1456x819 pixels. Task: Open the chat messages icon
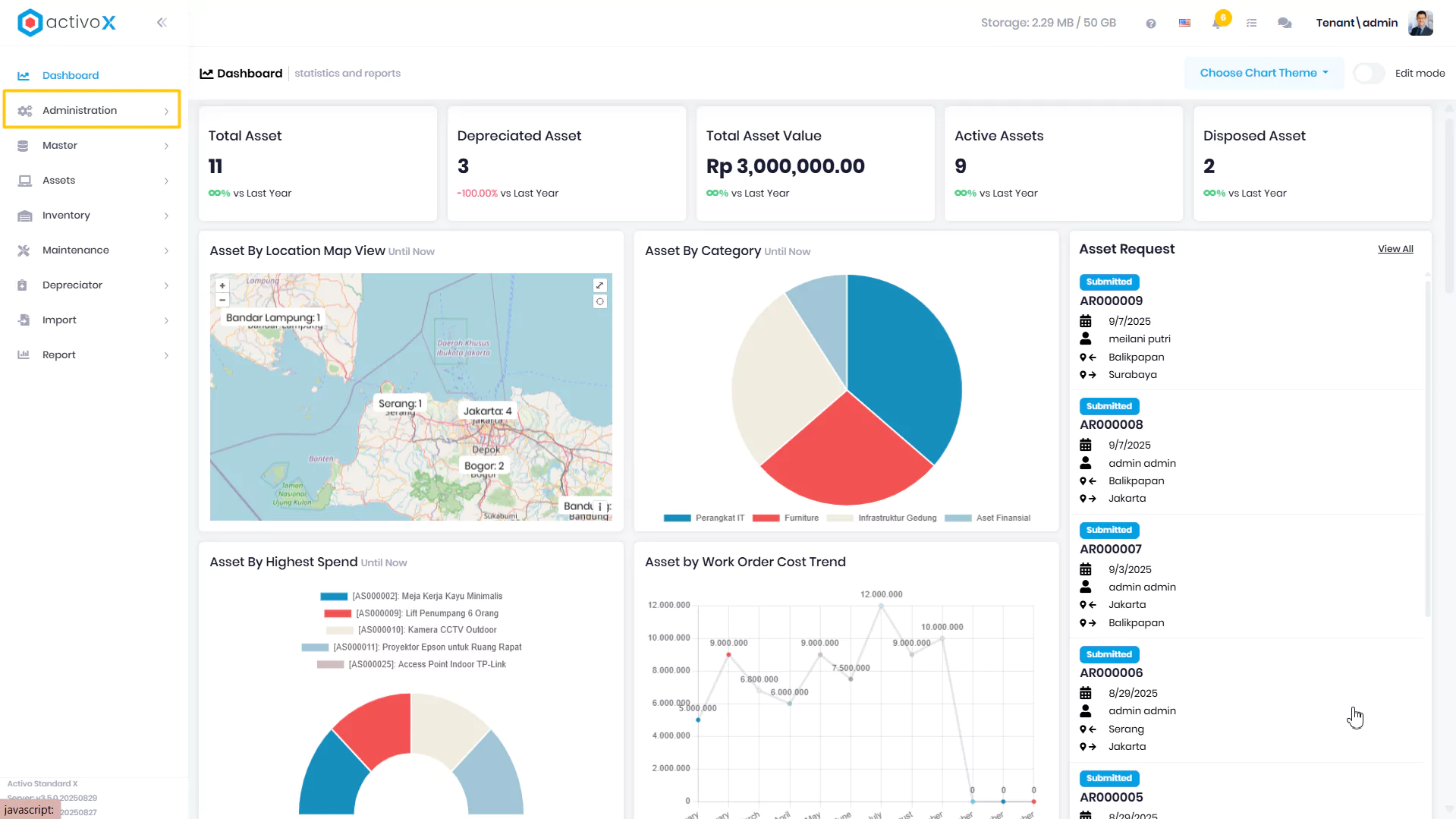[x=1285, y=24]
